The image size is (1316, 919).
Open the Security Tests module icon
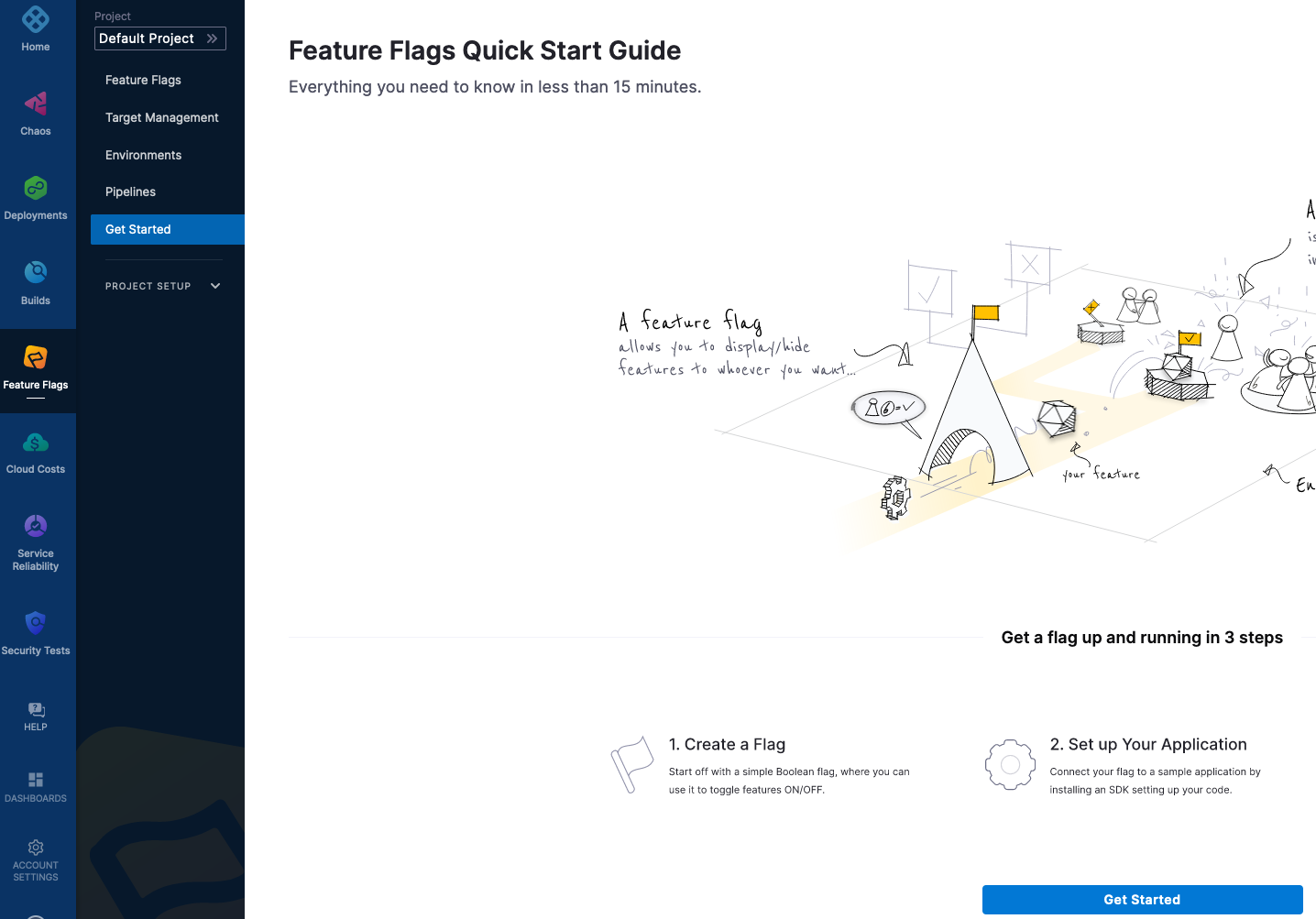tap(36, 623)
